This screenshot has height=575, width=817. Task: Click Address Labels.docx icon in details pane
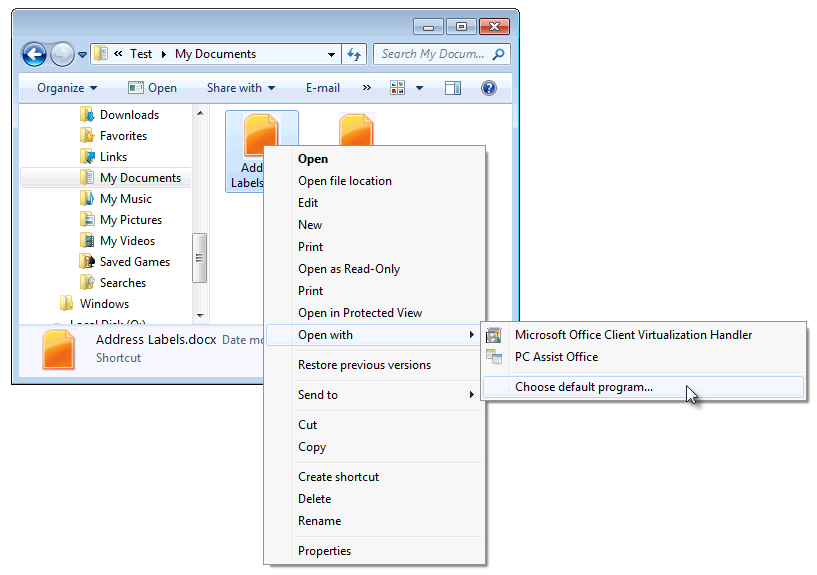point(58,350)
